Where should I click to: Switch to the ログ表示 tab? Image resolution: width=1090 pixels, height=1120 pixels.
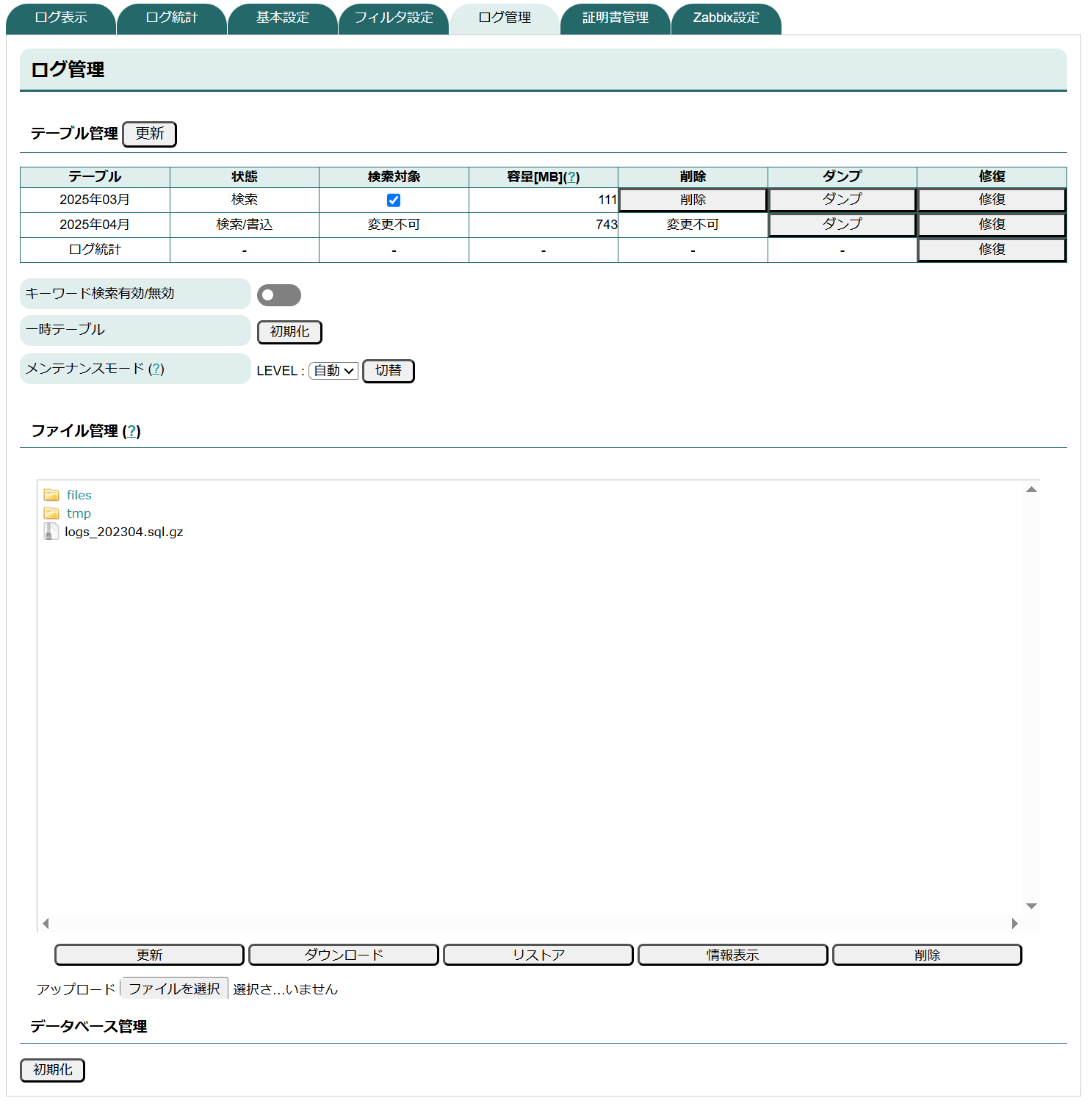point(61,18)
